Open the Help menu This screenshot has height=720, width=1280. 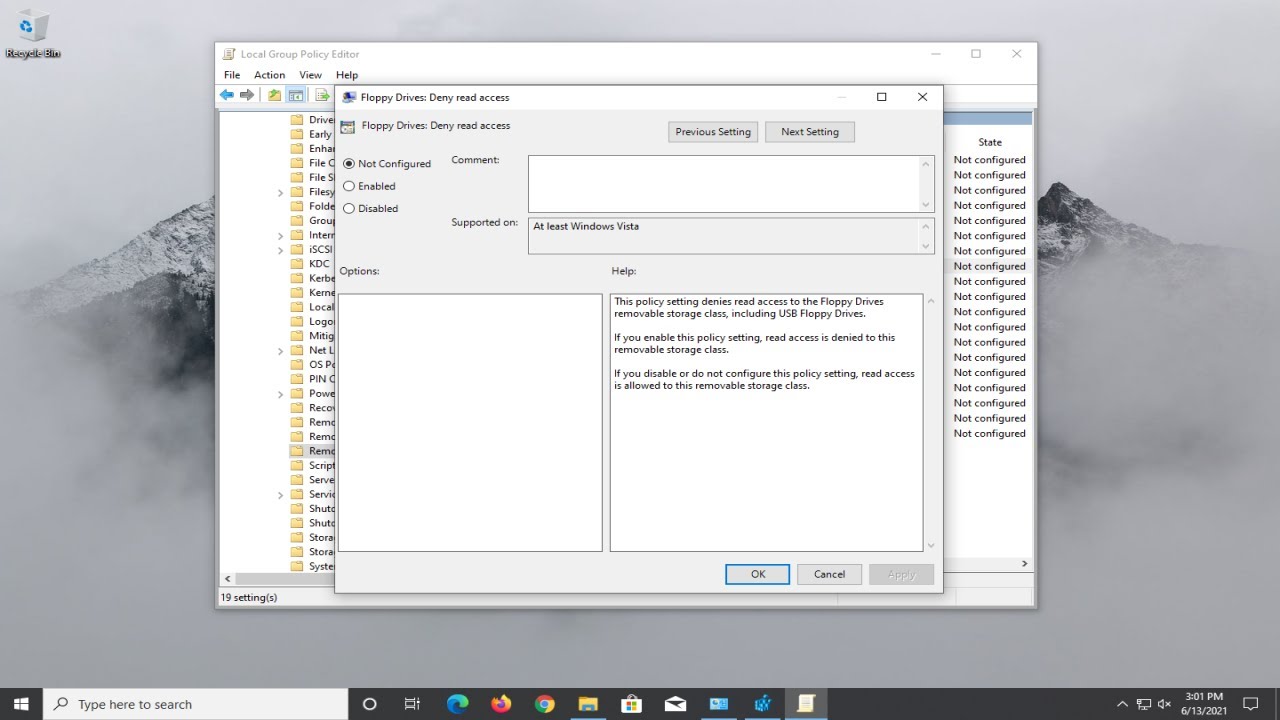tap(347, 75)
